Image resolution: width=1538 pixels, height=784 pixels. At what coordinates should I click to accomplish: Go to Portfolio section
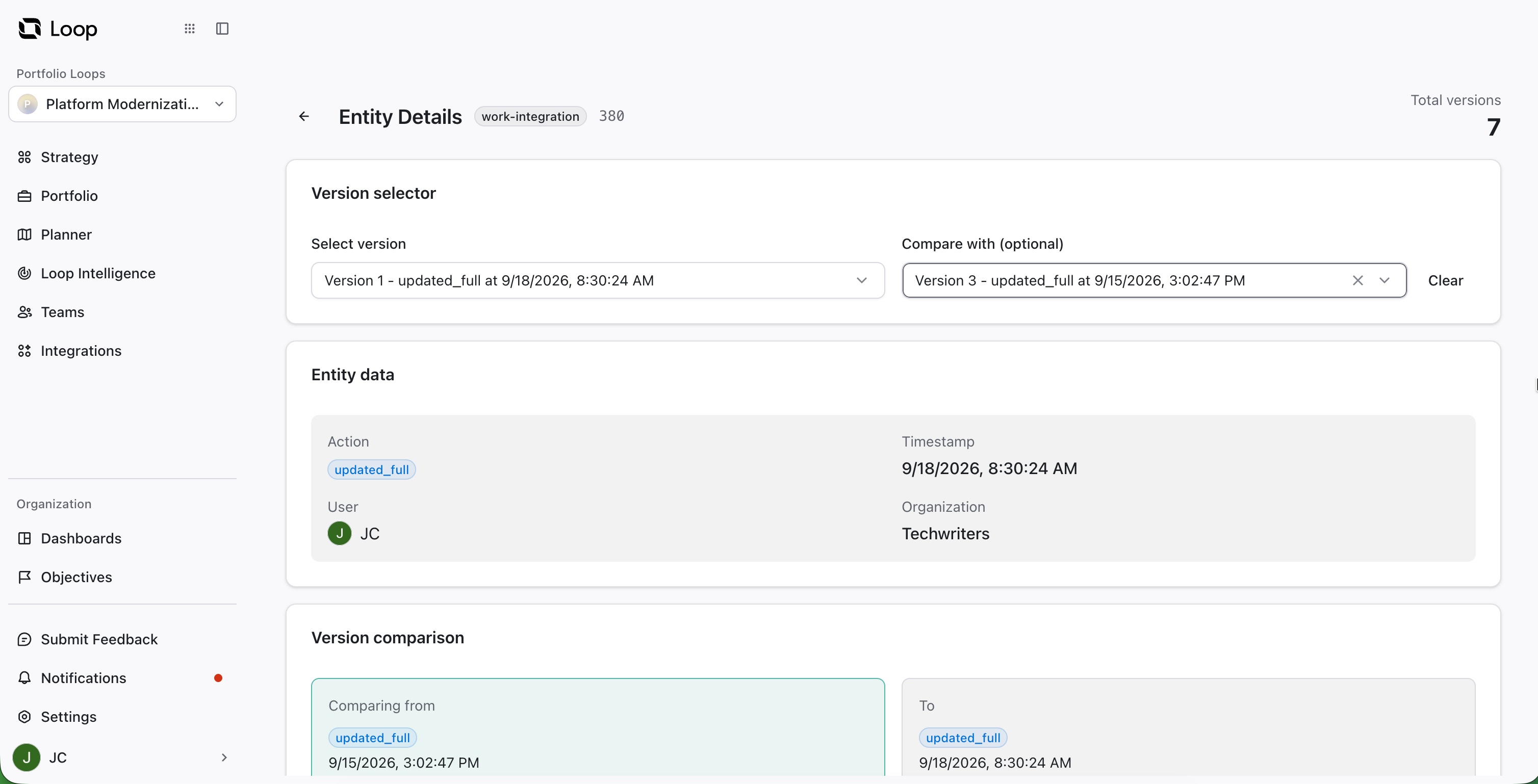[122, 196]
